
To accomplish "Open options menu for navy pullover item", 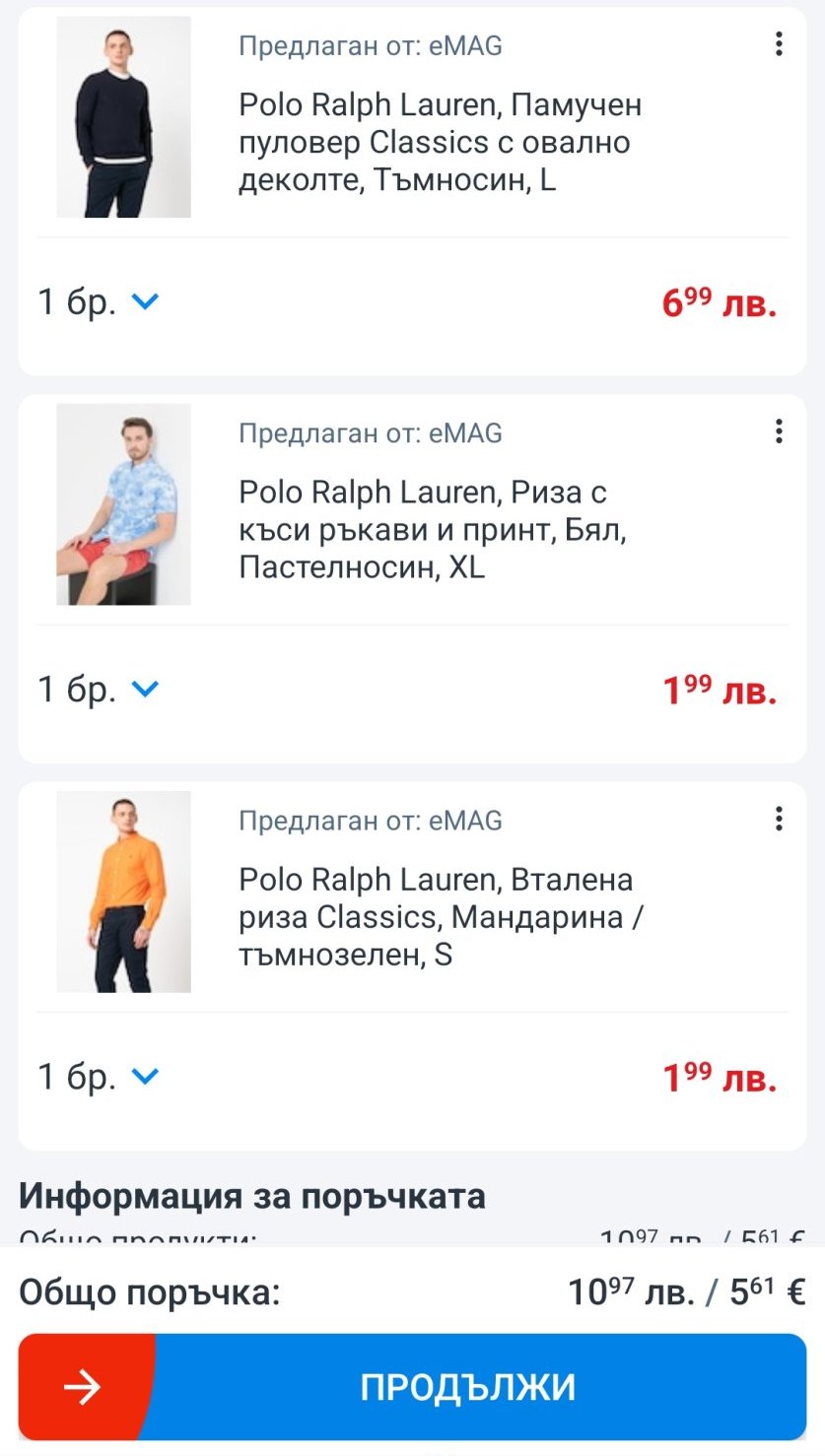I will (x=779, y=43).
